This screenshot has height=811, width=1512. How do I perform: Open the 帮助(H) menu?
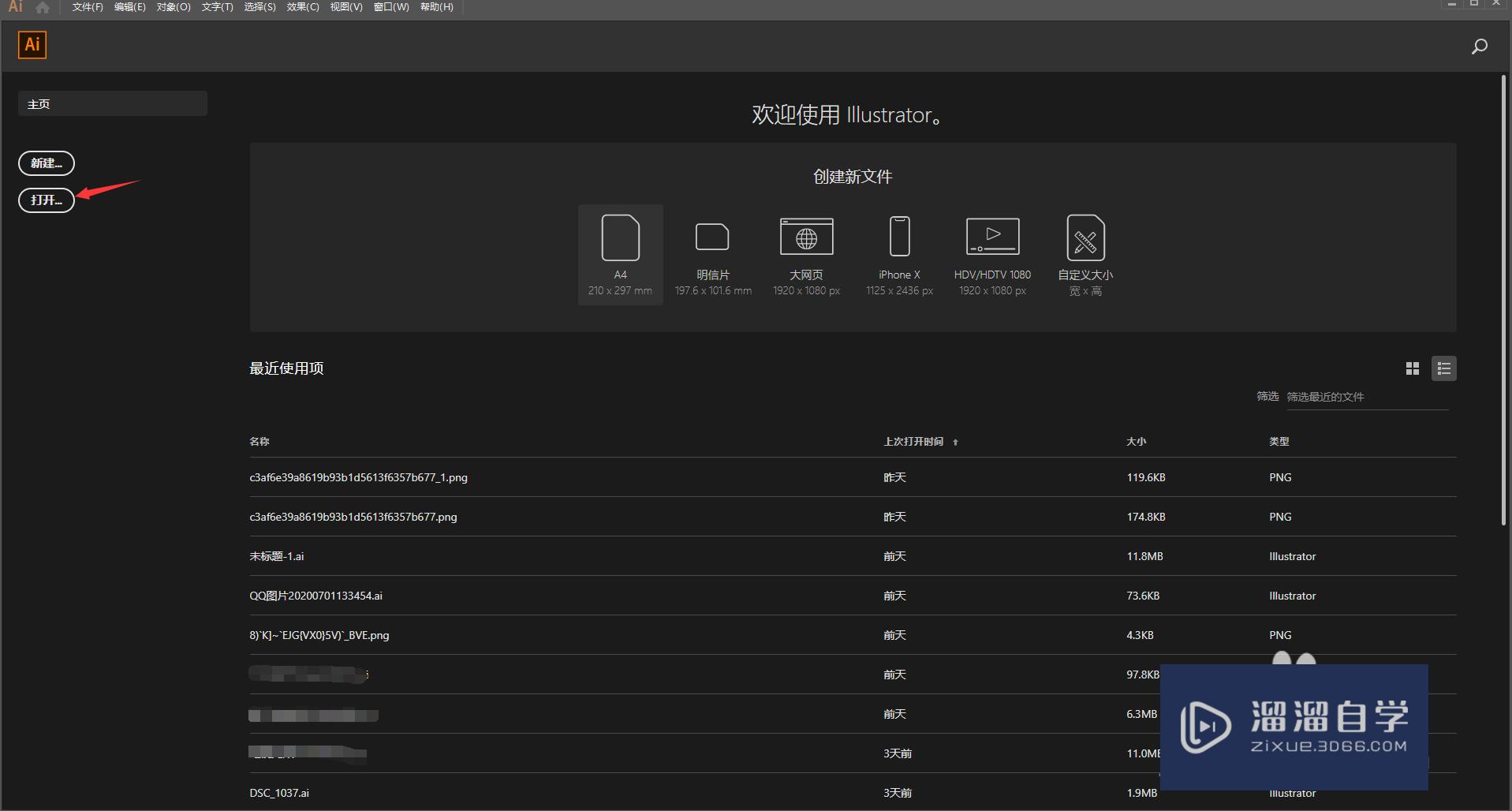tap(437, 7)
